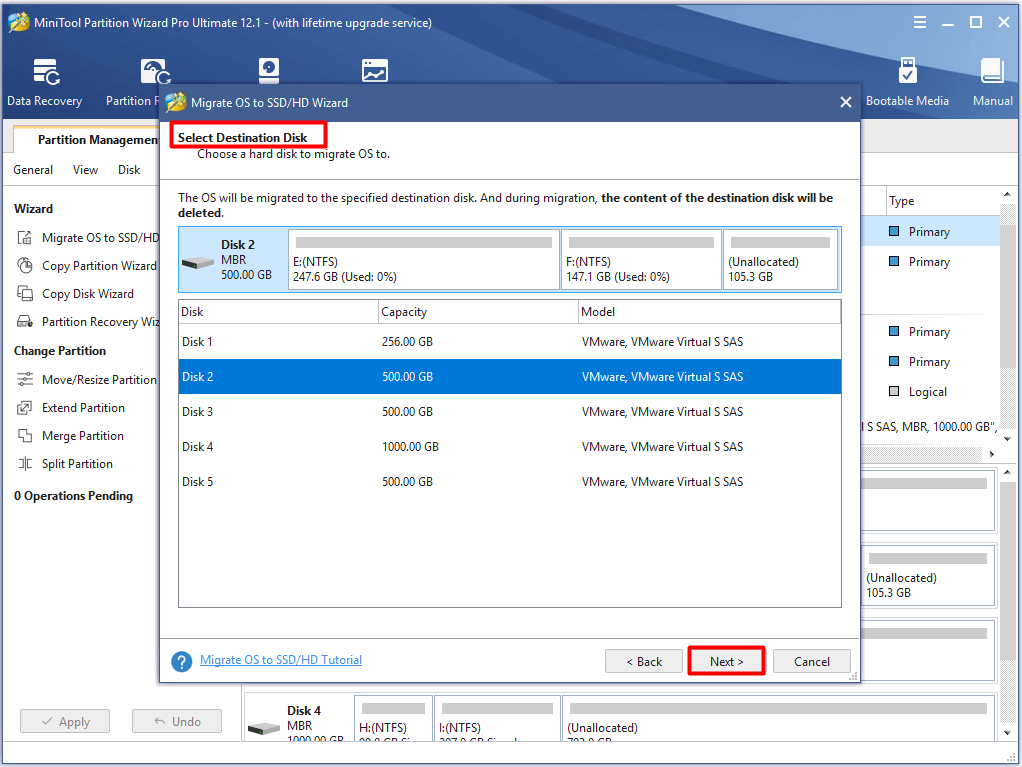Click the Move/Resize Partition icon
This screenshot has height=767, width=1022.
25,379
